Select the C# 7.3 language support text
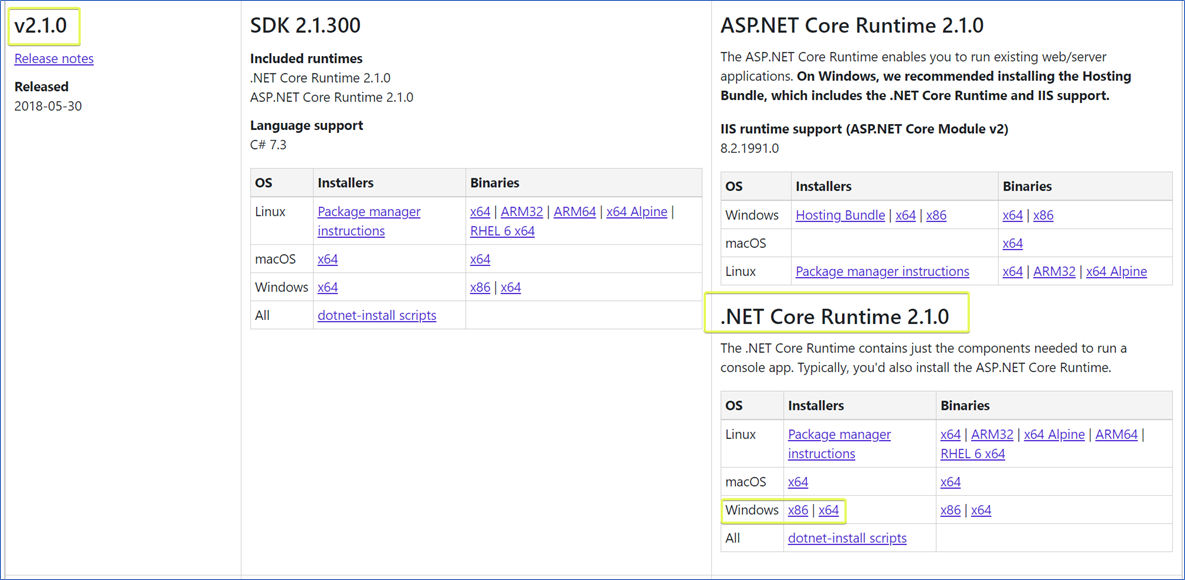The width and height of the screenshot is (1185, 580). click(x=268, y=145)
